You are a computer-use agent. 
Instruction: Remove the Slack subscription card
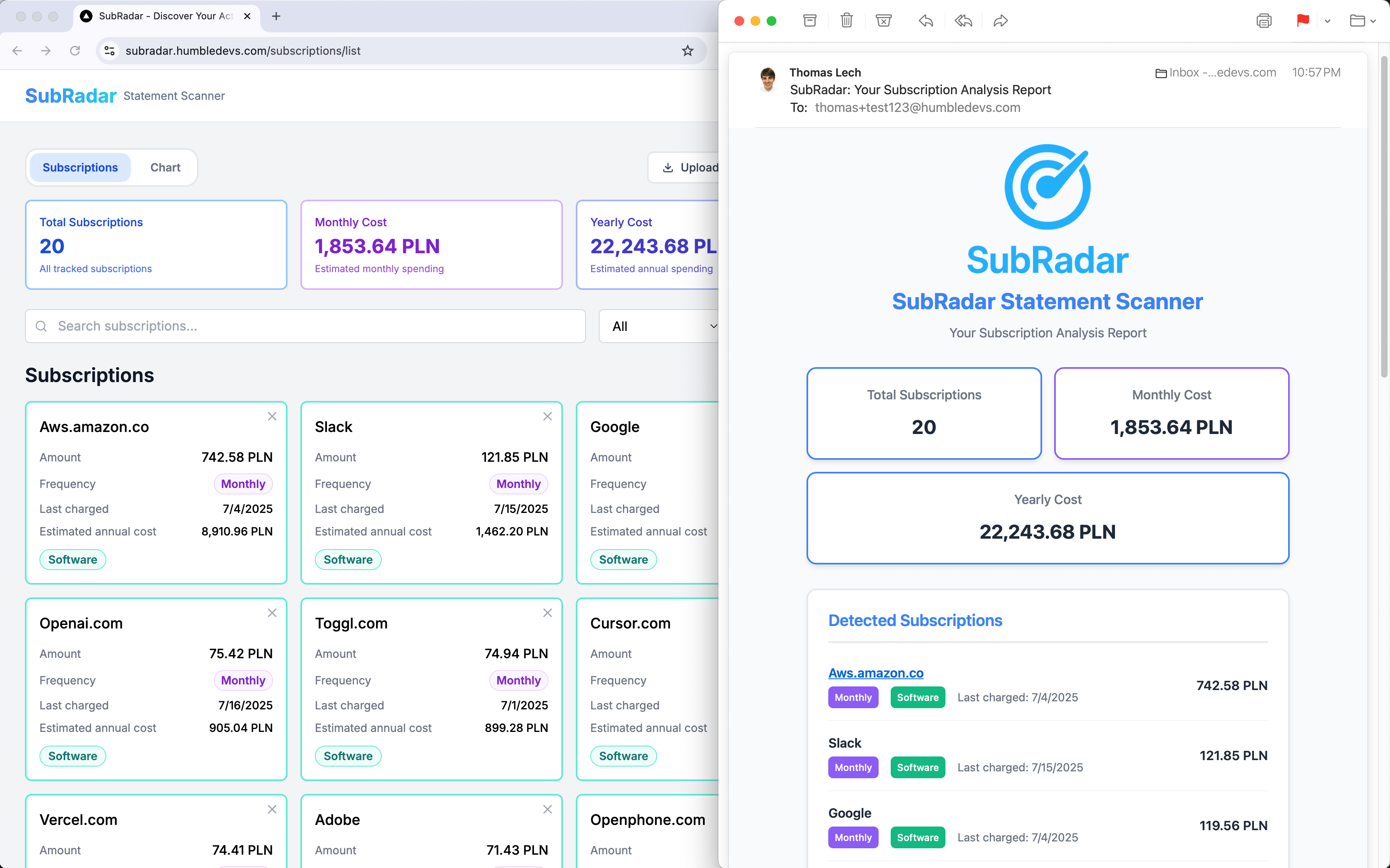coord(548,416)
